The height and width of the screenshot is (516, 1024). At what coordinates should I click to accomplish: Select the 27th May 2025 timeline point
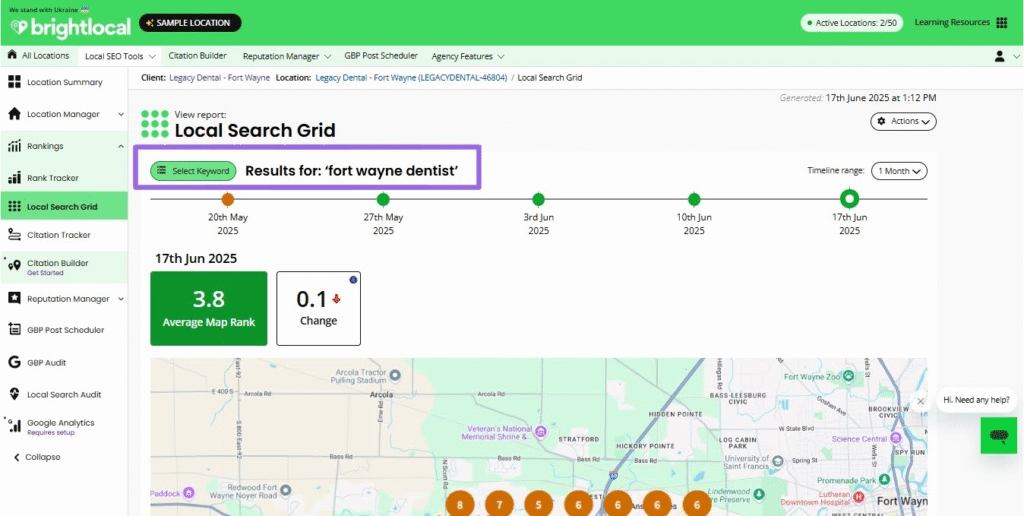coord(383,199)
